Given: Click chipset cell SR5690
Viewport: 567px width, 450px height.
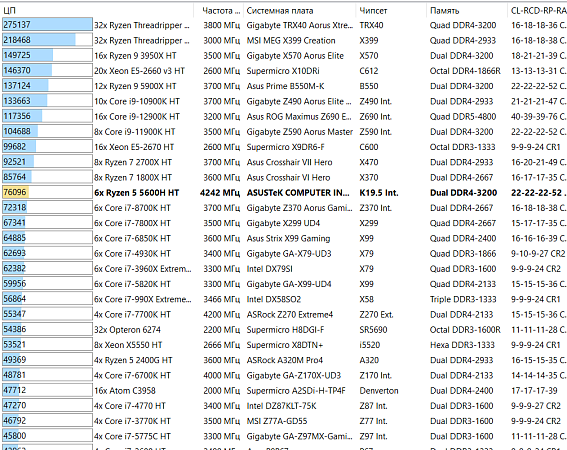Looking at the screenshot, I should (373, 330).
